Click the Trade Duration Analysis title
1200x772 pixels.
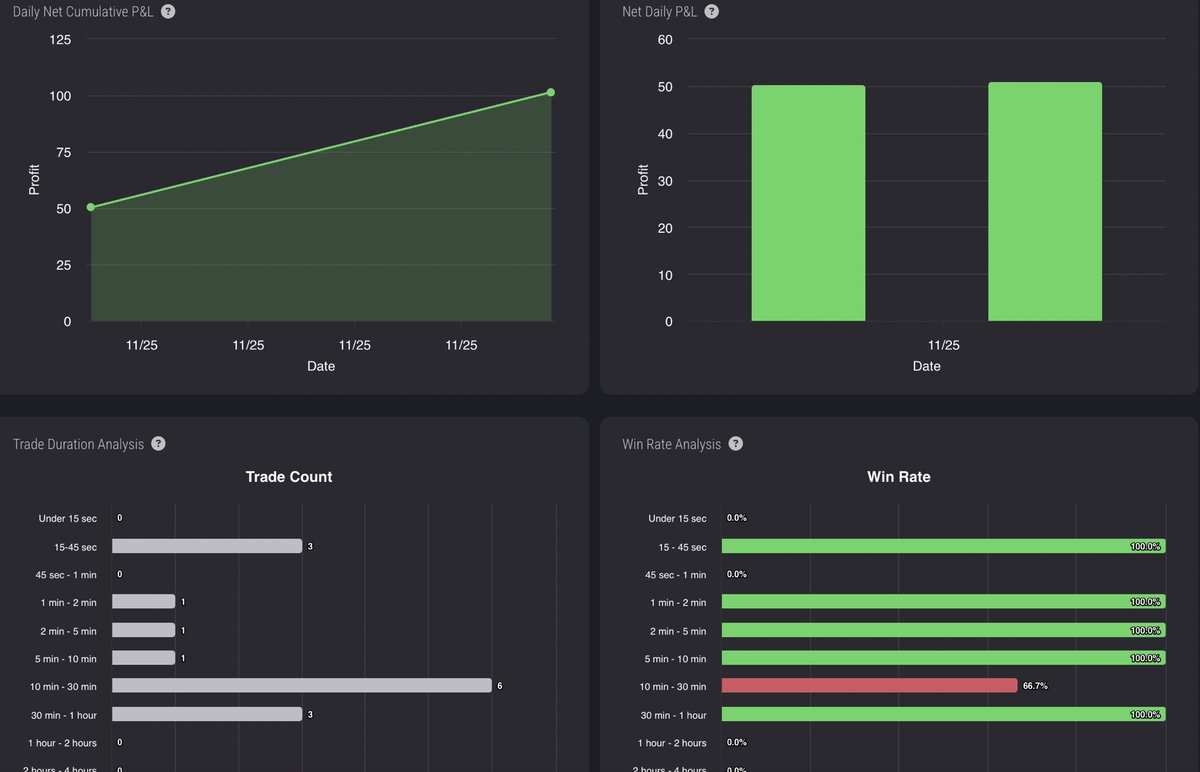point(78,444)
